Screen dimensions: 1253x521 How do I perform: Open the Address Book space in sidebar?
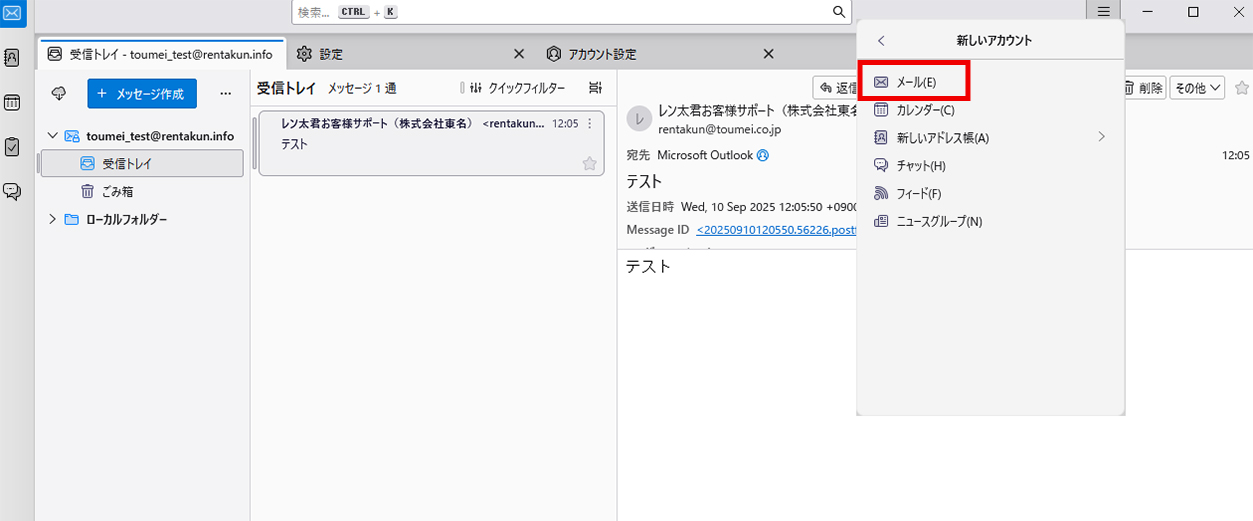(12, 57)
